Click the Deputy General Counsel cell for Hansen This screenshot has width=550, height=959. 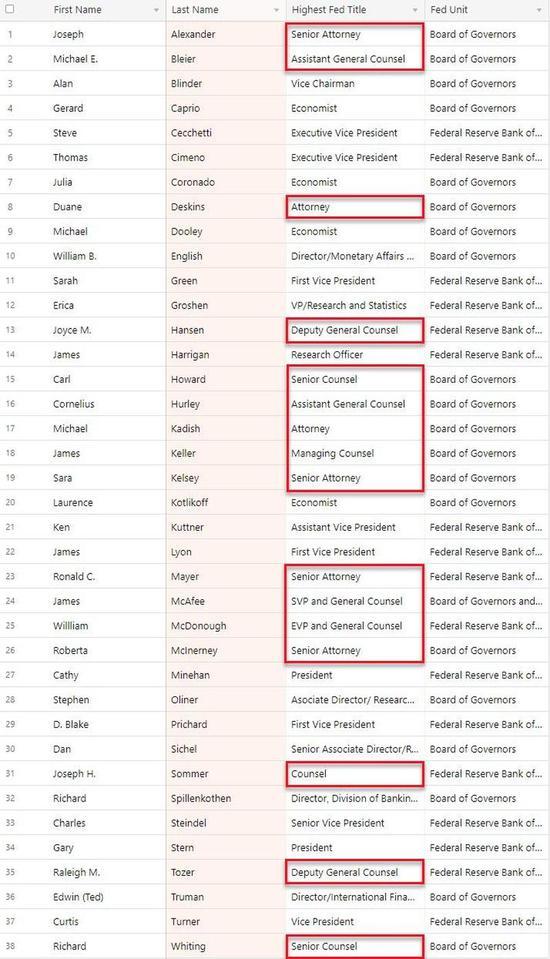pyautogui.click(x=355, y=330)
